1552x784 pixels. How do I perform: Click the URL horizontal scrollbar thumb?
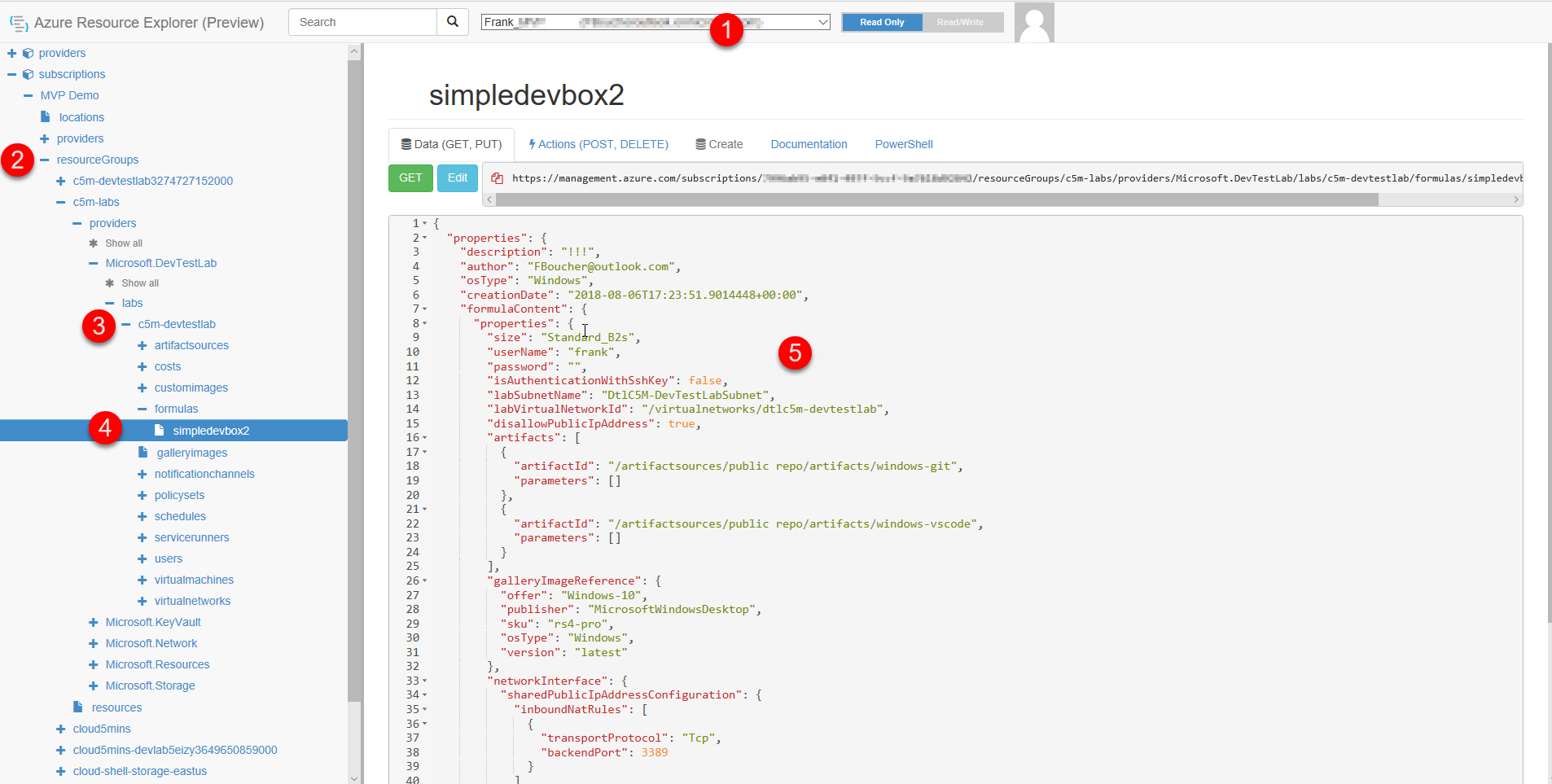click(x=936, y=199)
